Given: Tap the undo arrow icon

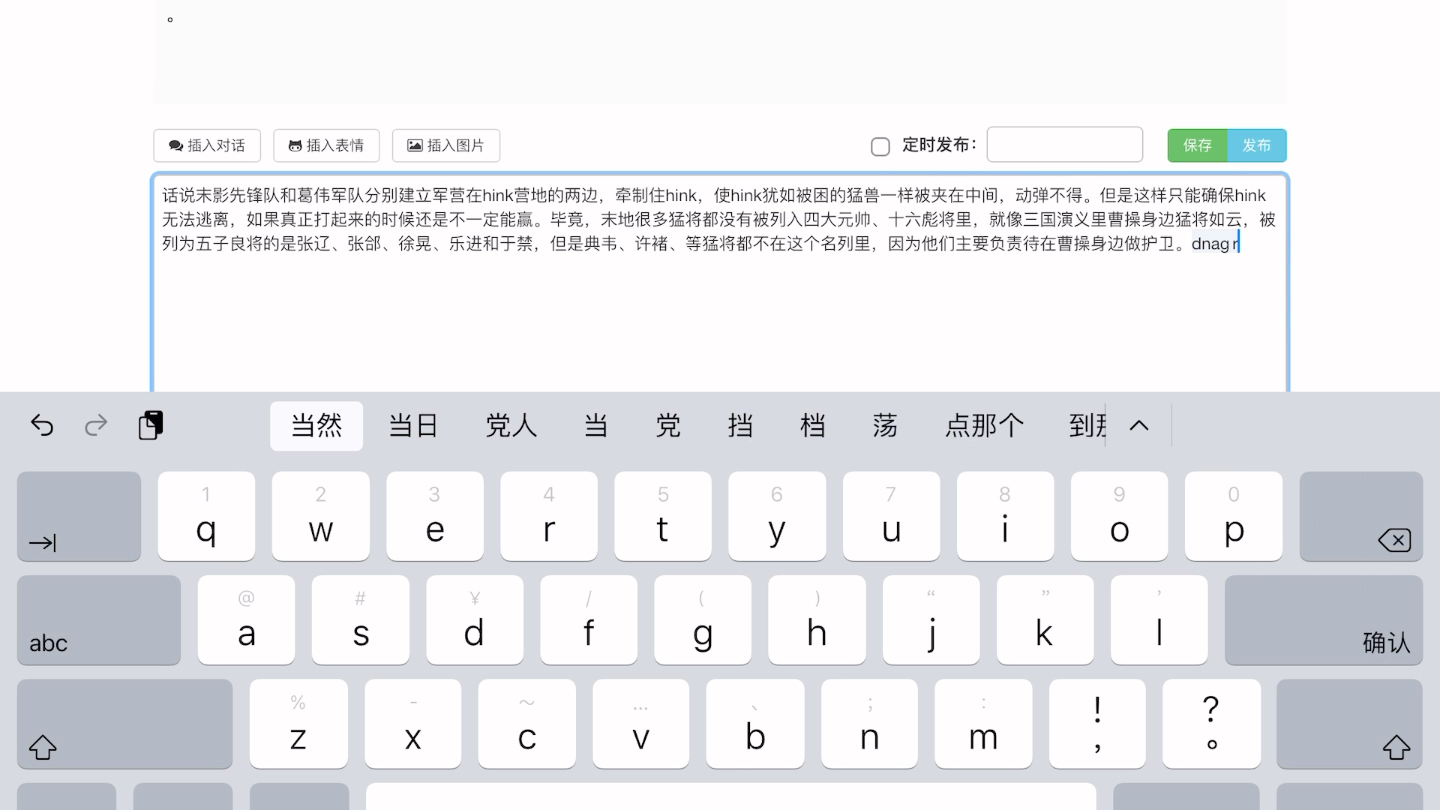Looking at the screenshot, I should 42,426.
